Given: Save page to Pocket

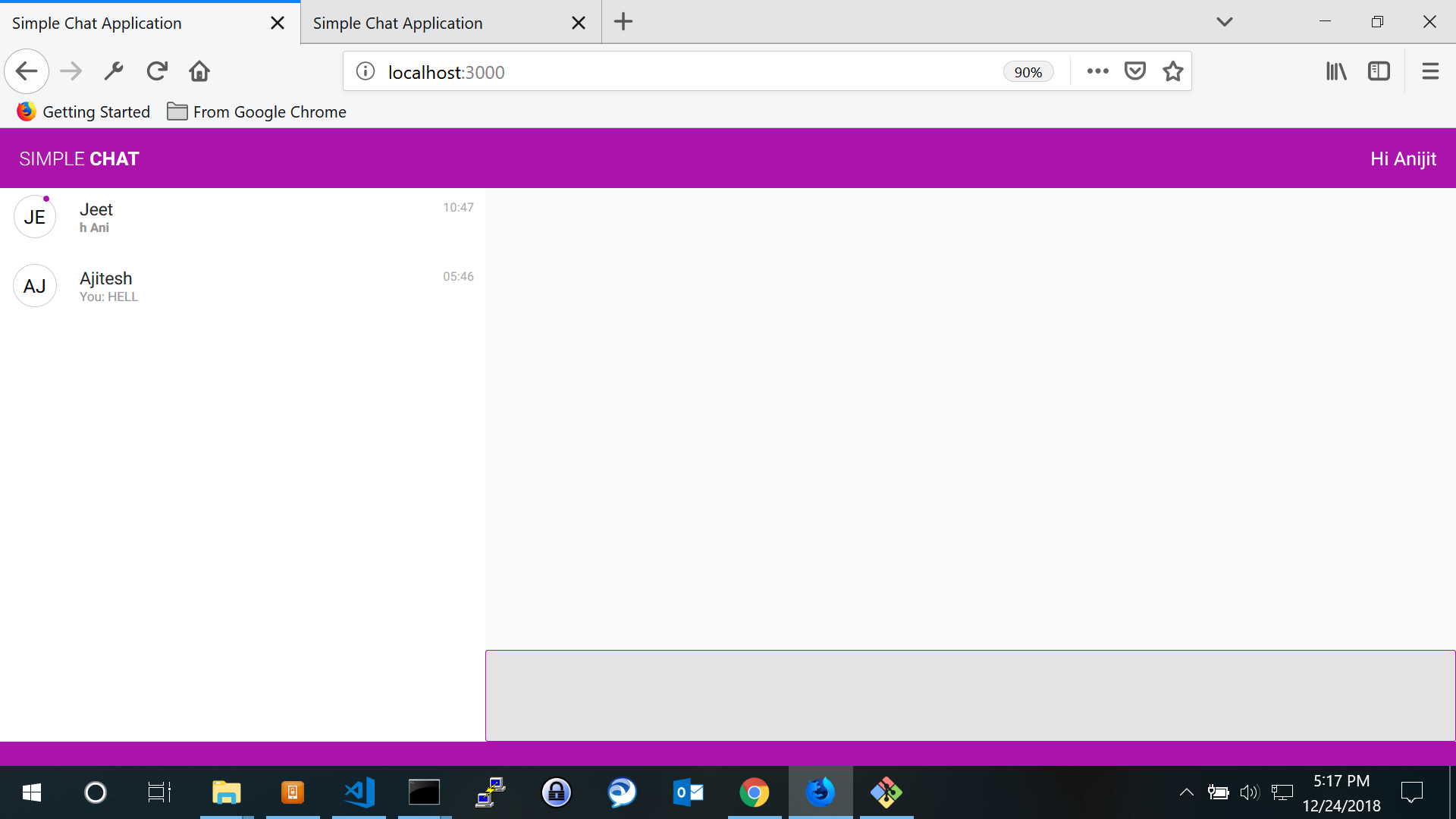Looking at the screenshot, I should [1134, 71].
